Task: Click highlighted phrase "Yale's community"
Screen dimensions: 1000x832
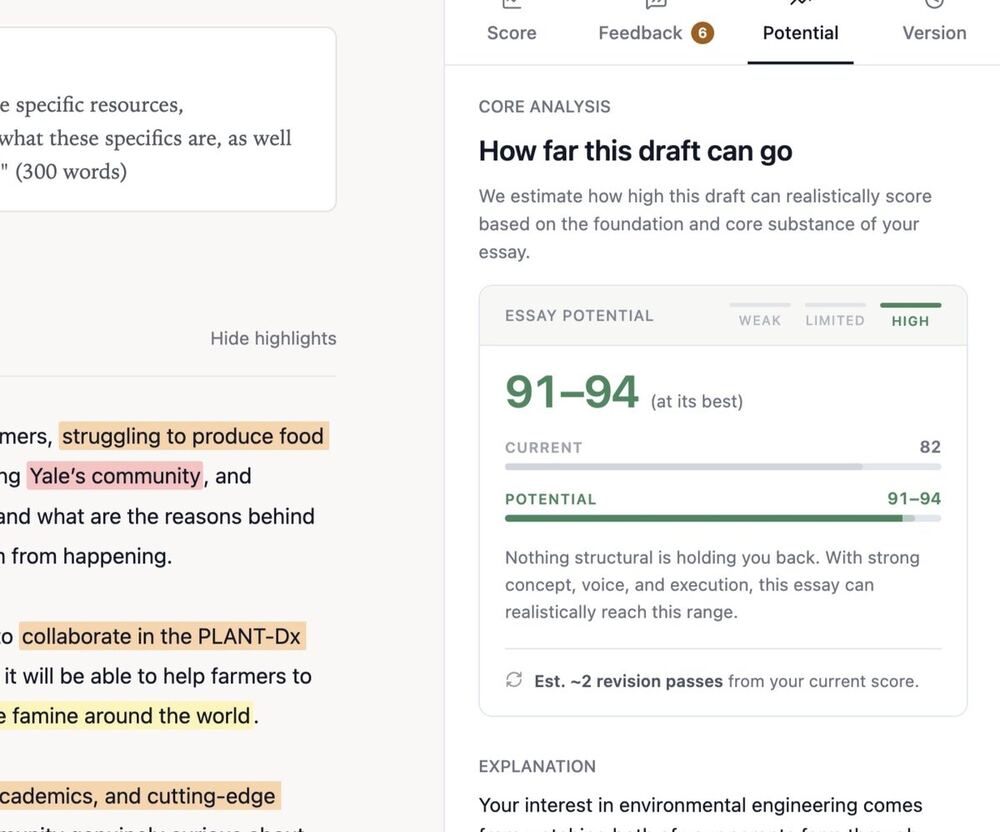Action: pyautogui.click(x=115, y=476)
